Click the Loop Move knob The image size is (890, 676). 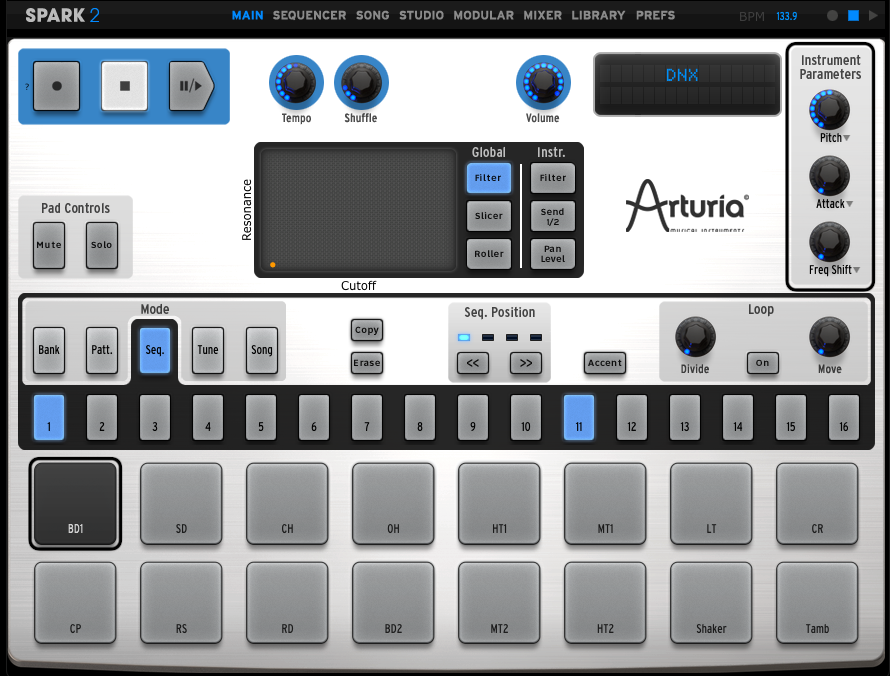click(x=829, y=337)
